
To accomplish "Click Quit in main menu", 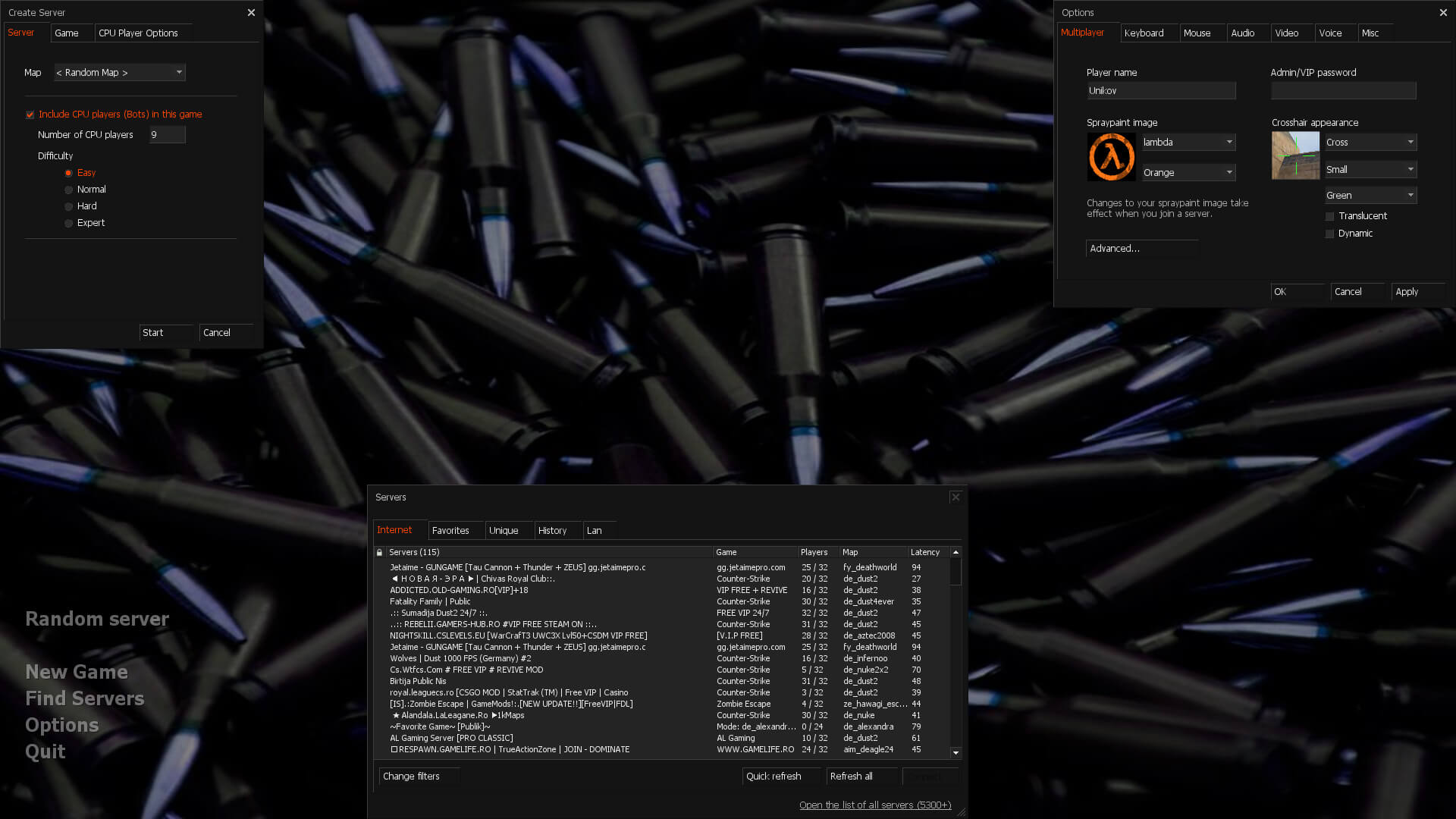I will point(45,752).
